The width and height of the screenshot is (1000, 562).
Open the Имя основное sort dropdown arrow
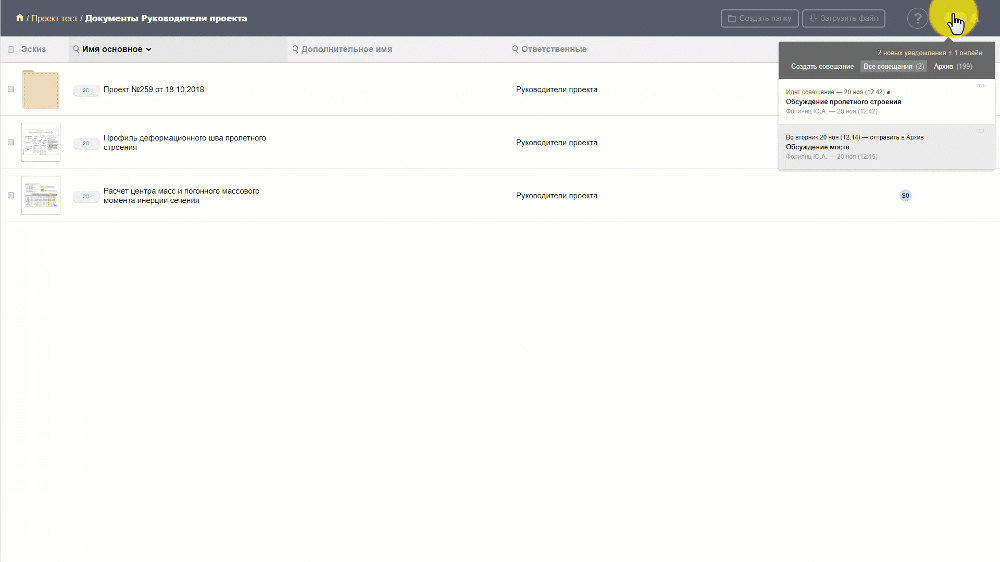click(x=149, y=49)
